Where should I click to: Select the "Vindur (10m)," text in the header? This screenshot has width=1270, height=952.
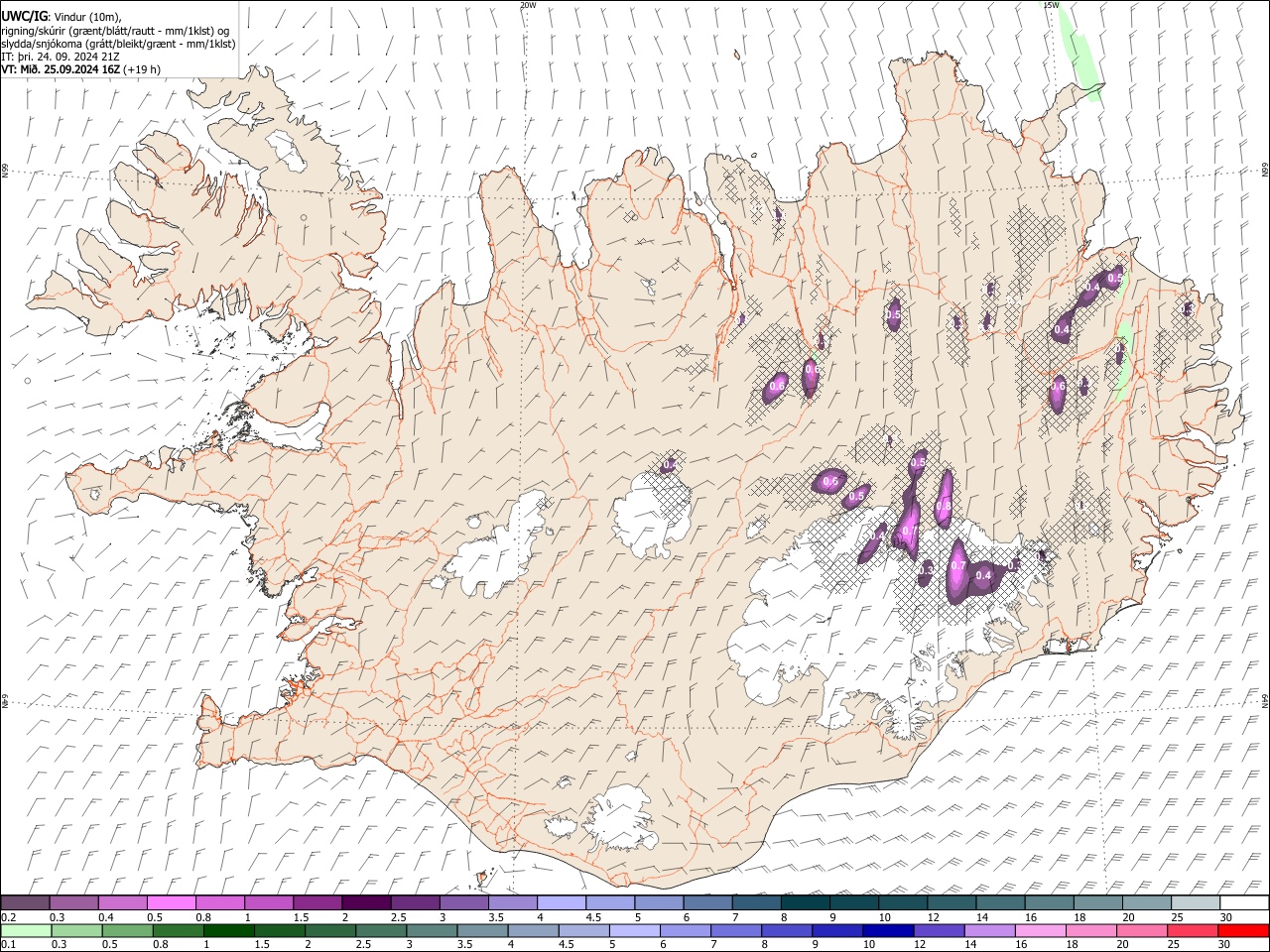tap(87, 17)
